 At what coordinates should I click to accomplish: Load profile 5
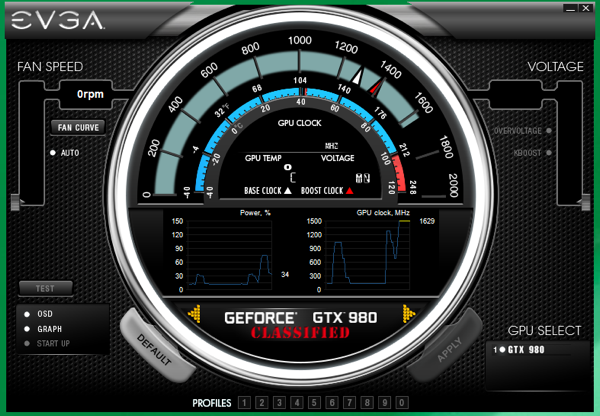tap(314, 403)
